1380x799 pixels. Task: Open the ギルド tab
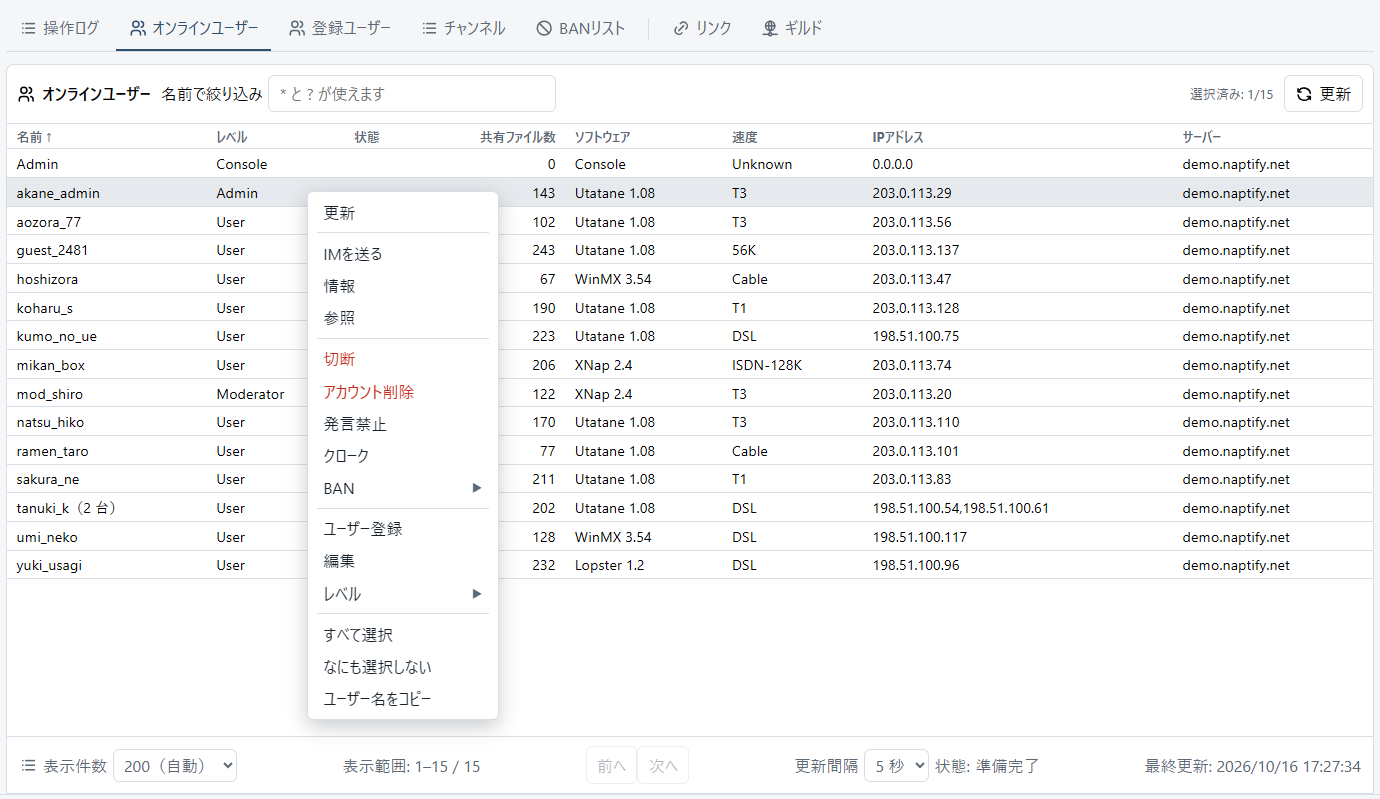click(x=792, y=28)
